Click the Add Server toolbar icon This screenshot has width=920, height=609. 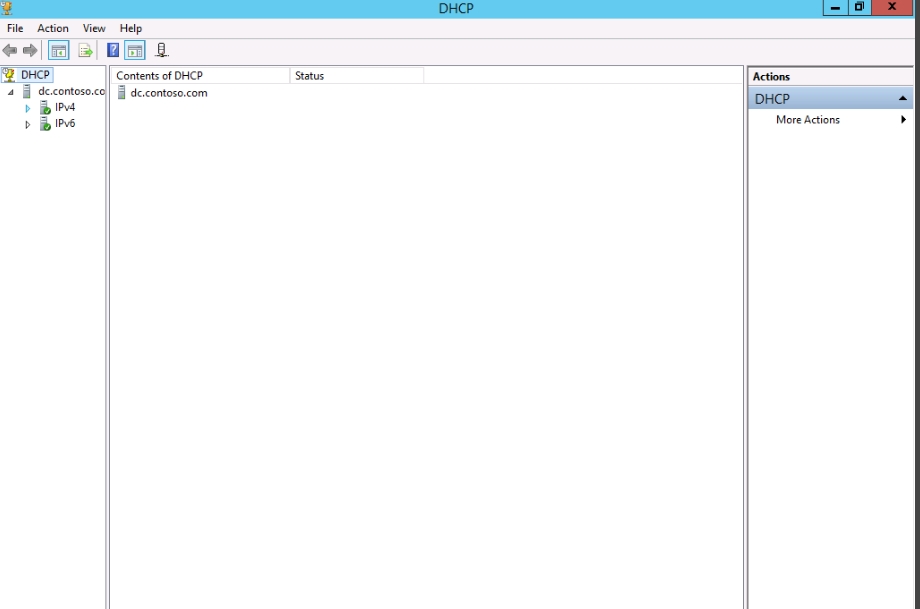tap(162, 50)
